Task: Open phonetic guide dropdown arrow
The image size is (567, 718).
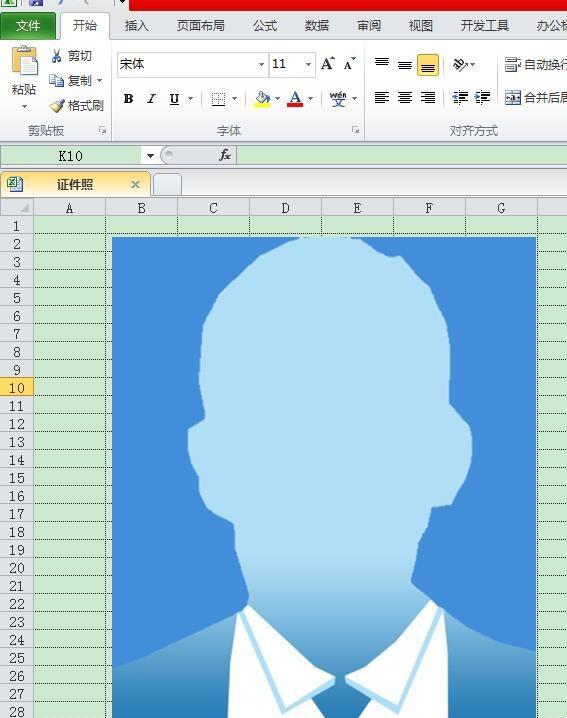Action: click(x=354, y=98)
